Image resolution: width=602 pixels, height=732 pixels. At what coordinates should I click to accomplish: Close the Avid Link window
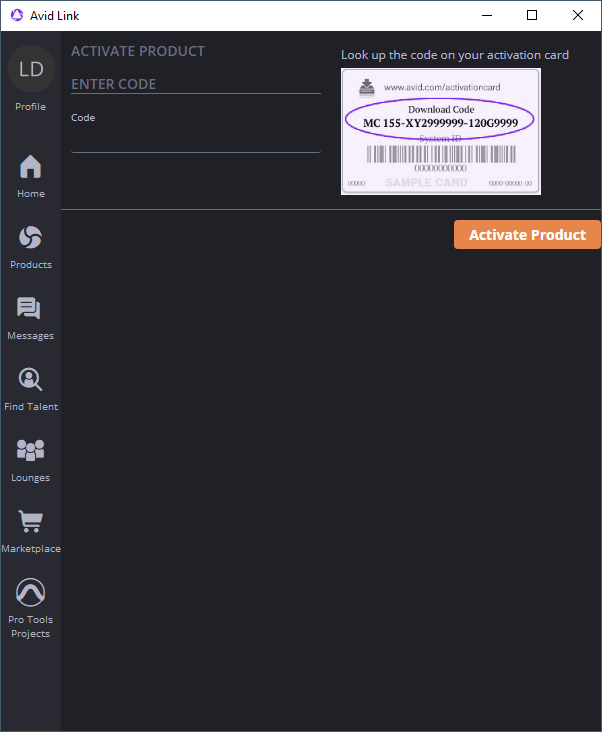[578, 15]
